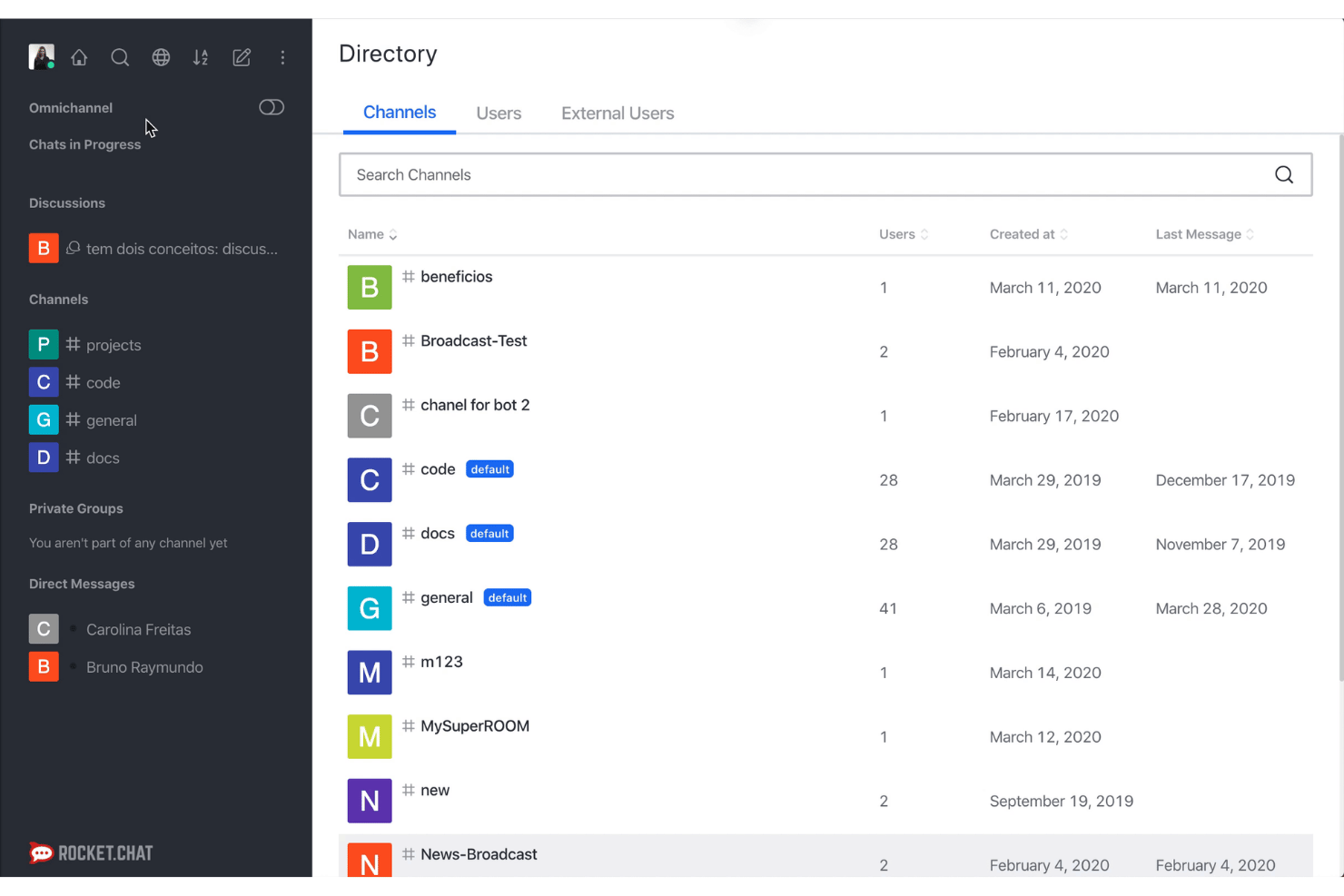Open m123 channel avatar in directory
This screenshot has width=1344, height=896.
click(370, 673)
